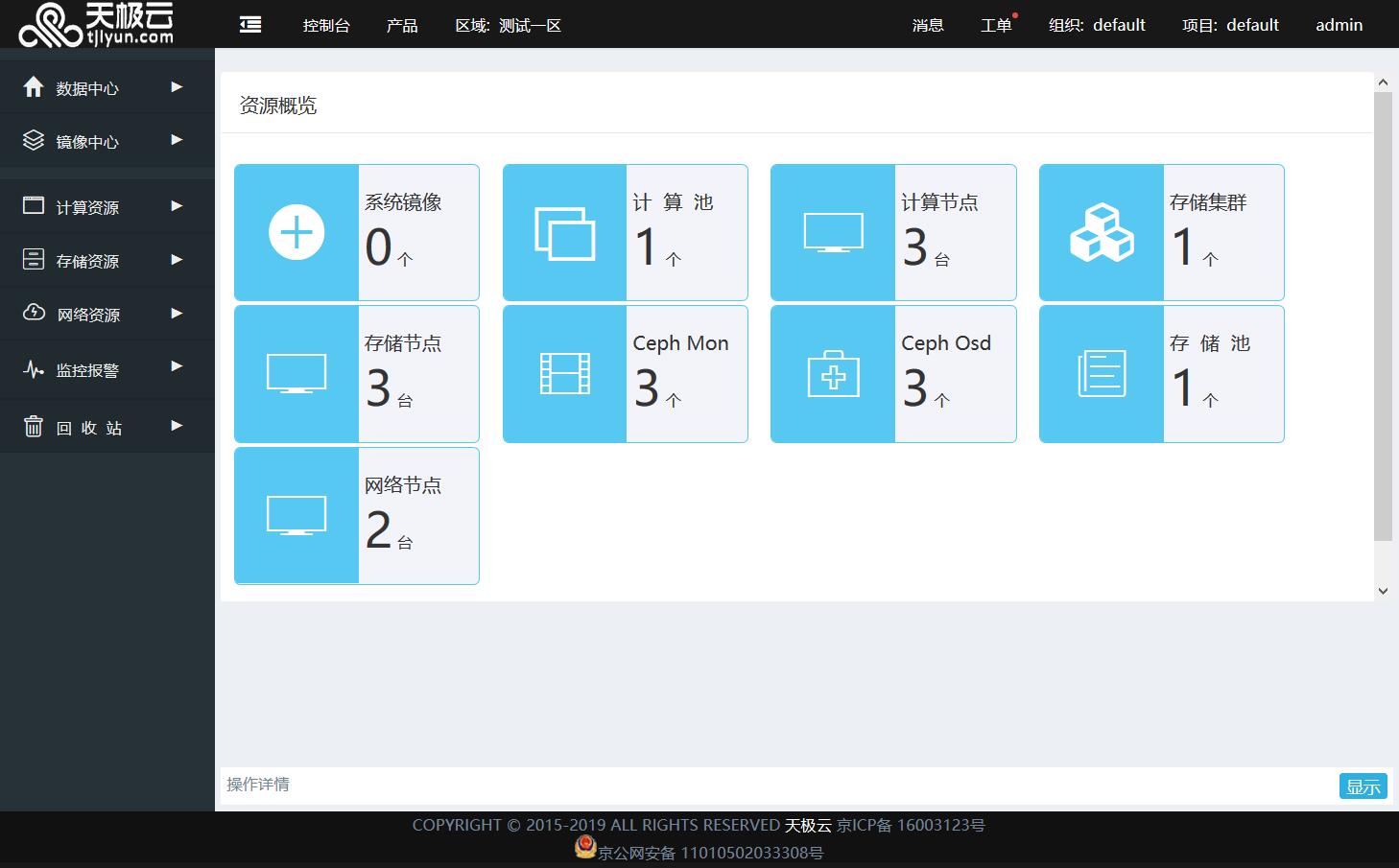This screenshot has height=868, width=1399.
Task: Click the film strip icon for Ceph Mon
Action: coord(564,374)
